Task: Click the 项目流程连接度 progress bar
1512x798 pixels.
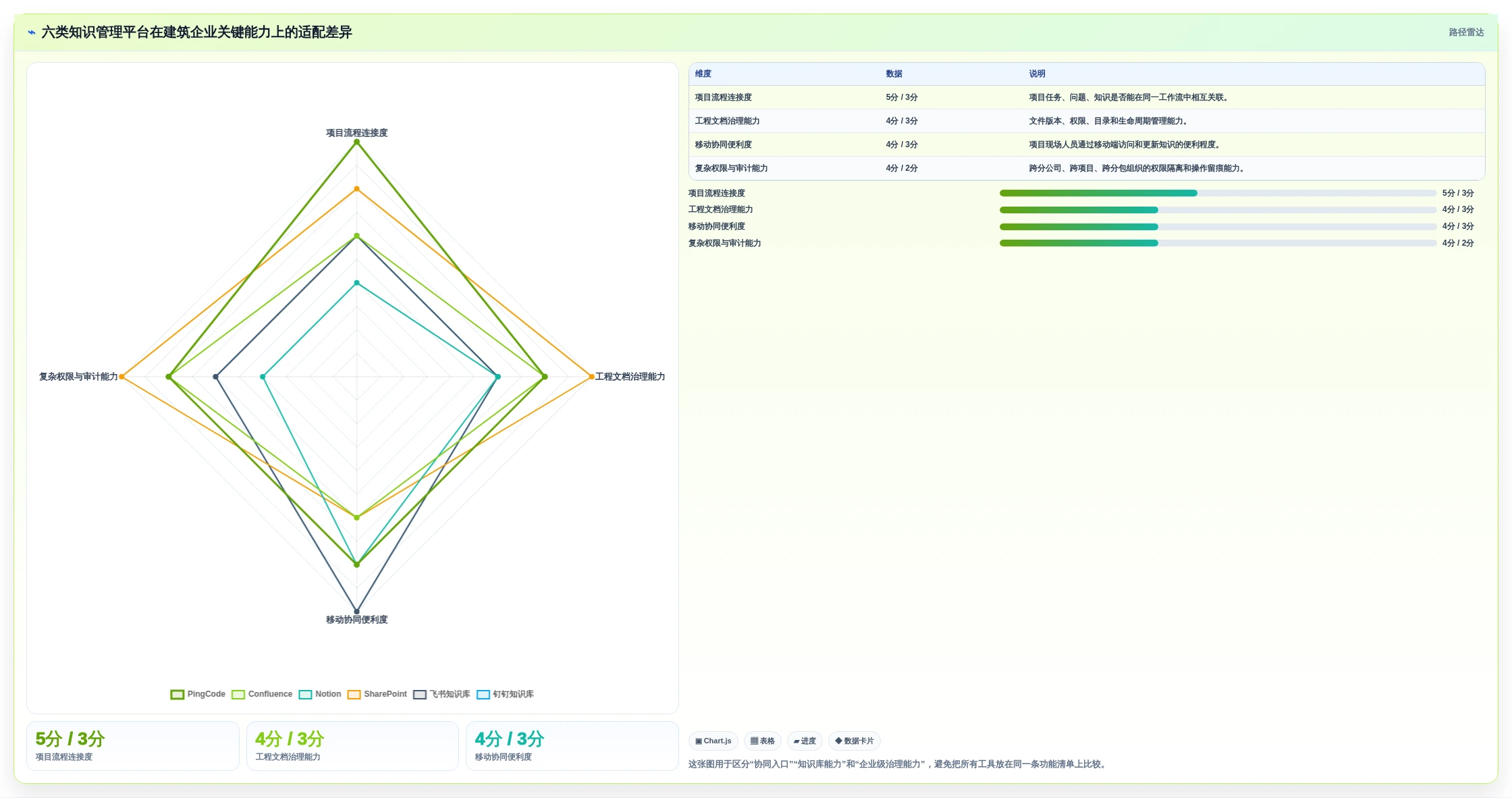Action: tap(1218, 193)
